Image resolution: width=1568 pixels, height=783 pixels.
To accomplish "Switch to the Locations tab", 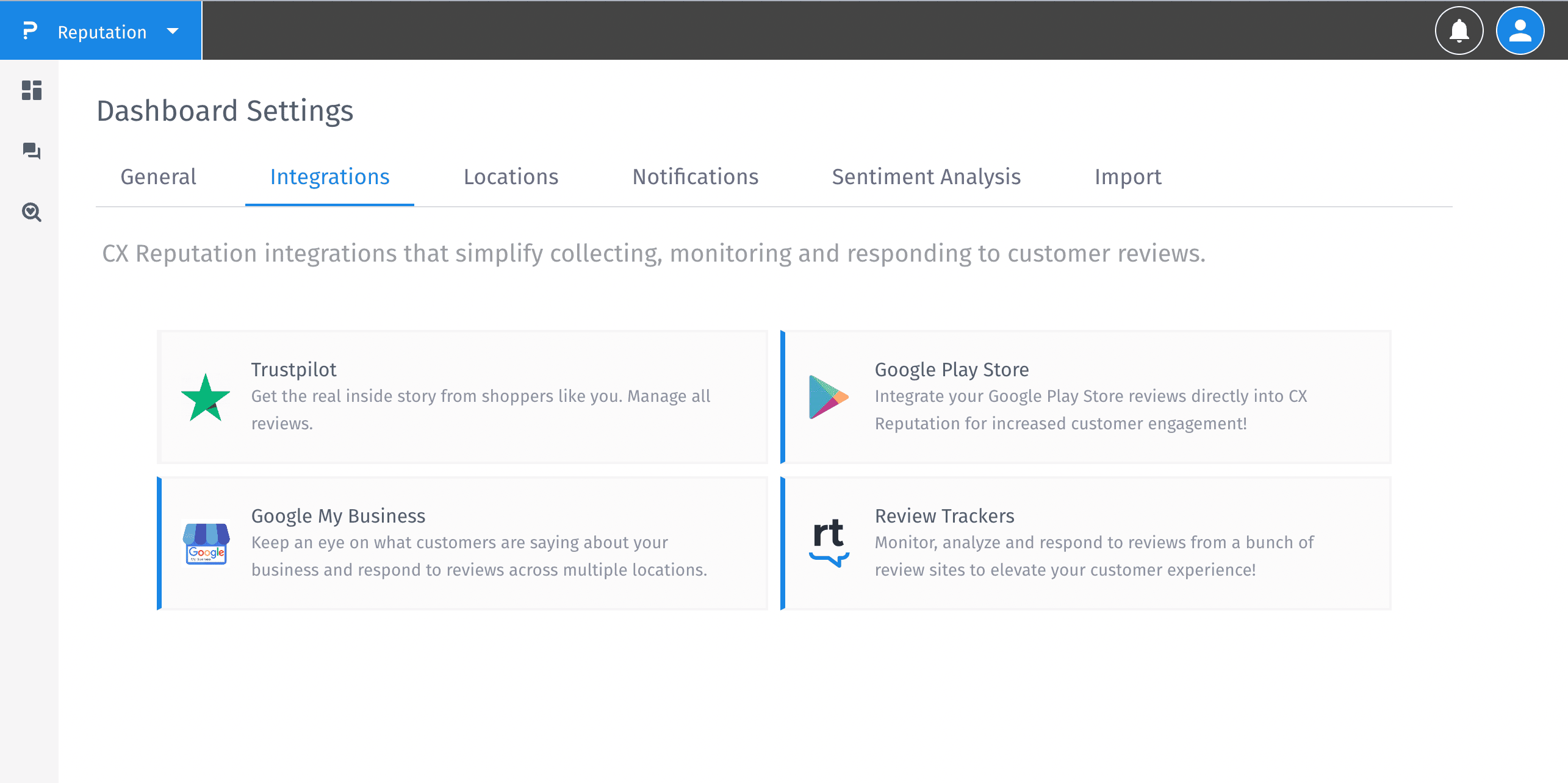I will click(x=511, y=177).
